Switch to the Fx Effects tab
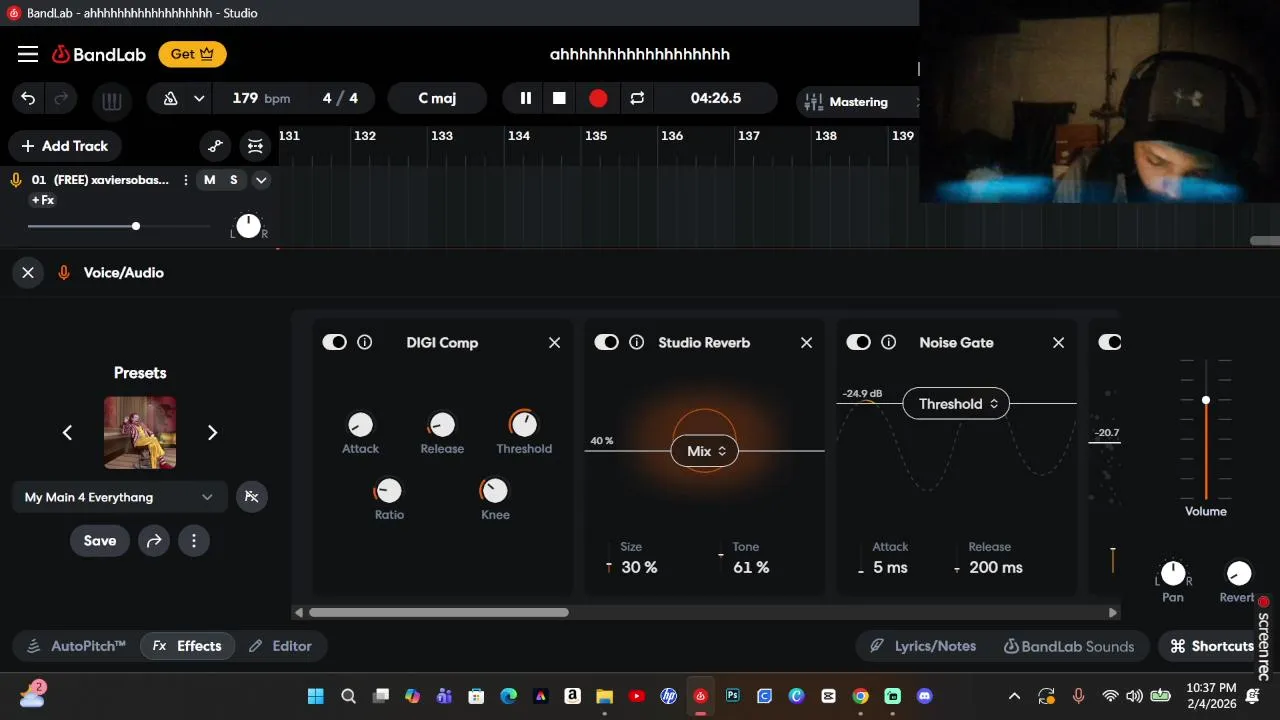Image resolution: width=1280 pixels, height=720 pixels. pos(187,646)
